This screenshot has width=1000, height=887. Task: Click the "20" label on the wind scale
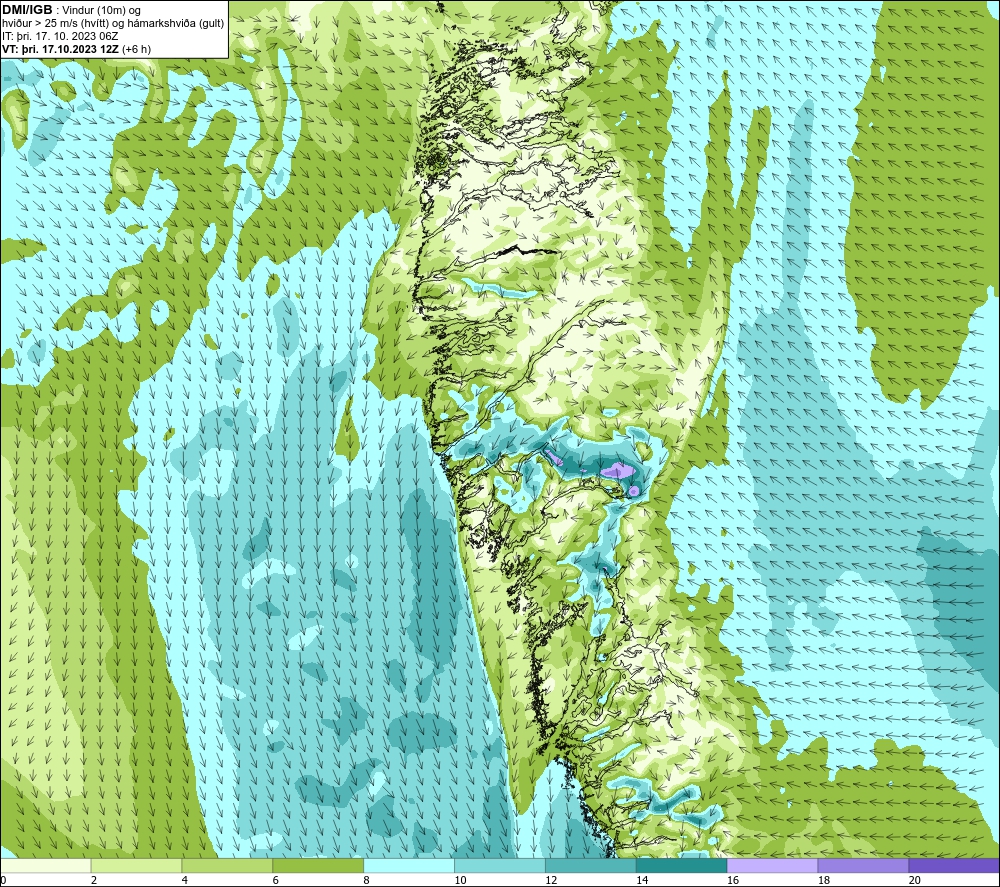914,880
